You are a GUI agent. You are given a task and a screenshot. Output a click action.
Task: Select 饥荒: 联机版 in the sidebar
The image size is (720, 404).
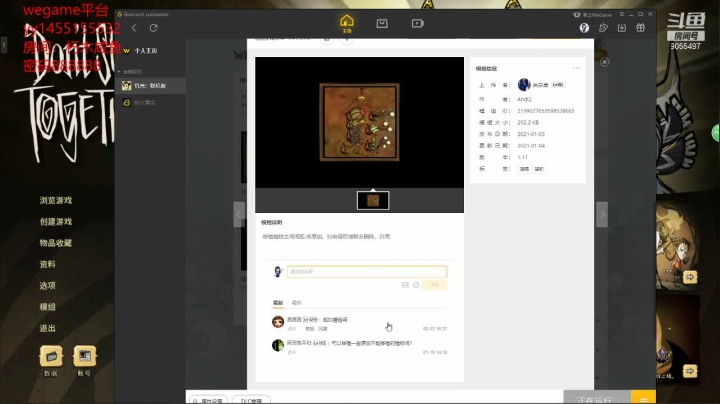click(x=150, y=85)
